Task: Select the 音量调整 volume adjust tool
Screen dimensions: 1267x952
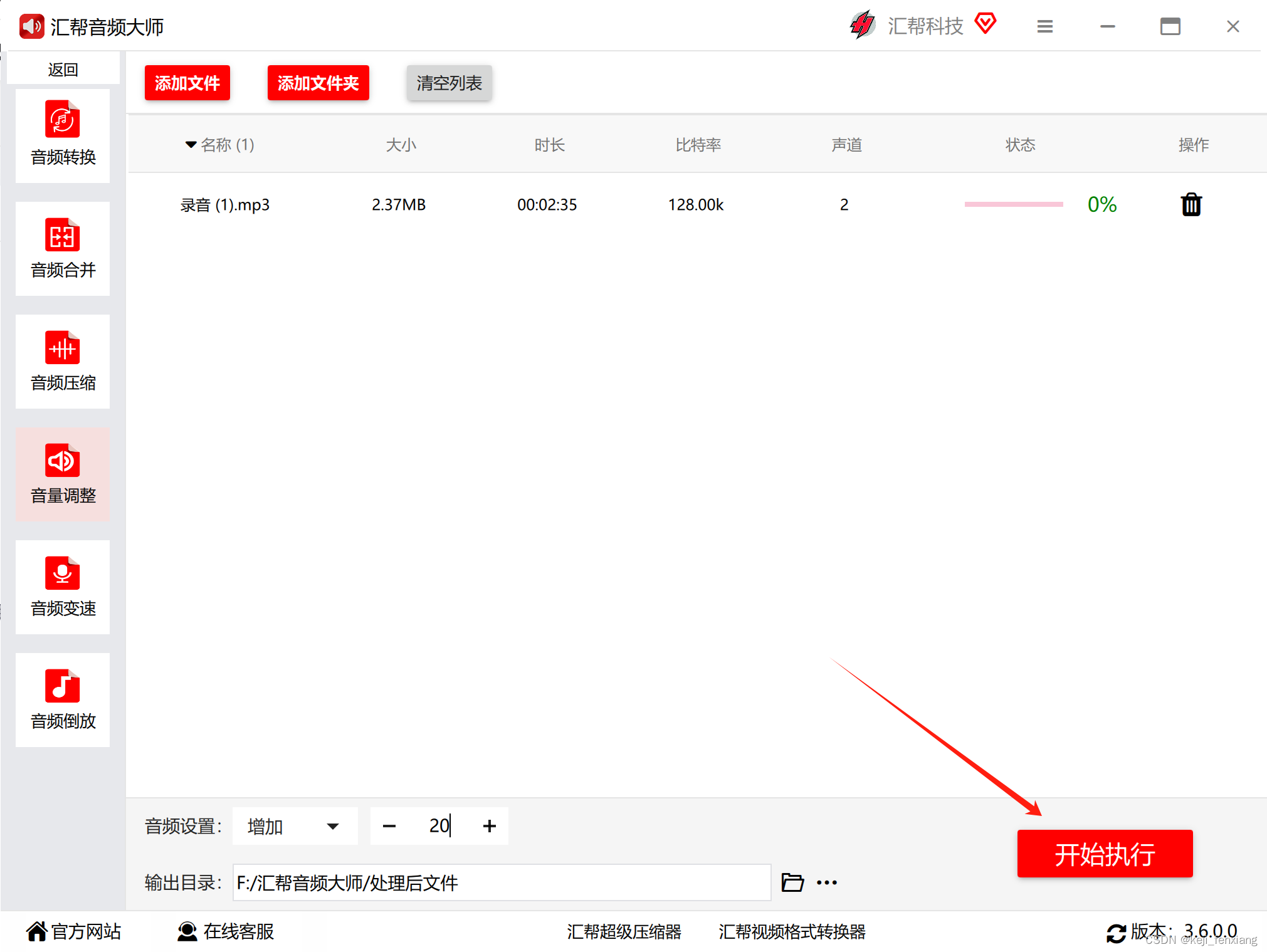Action: [63, 474]
